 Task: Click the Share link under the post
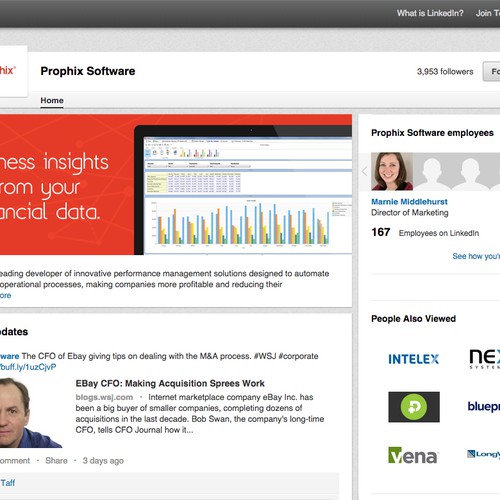coord(56,461)
